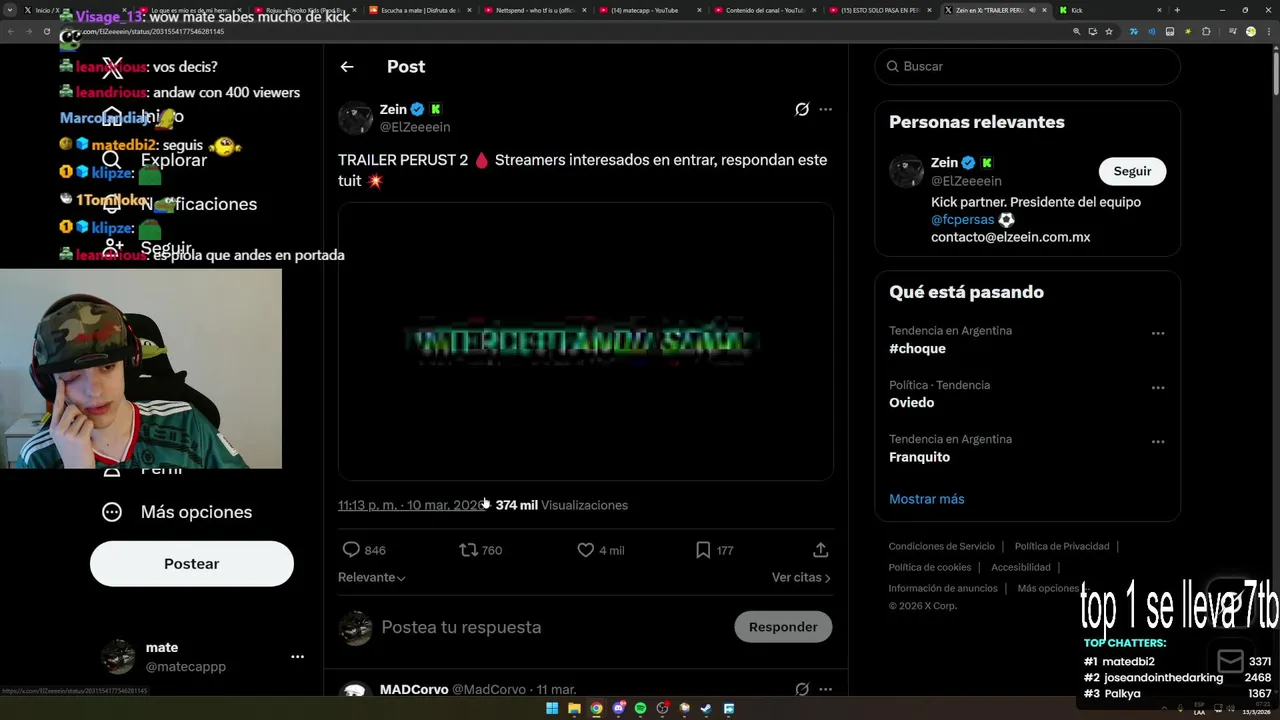Follow Zein with Seguir button

point(1132,171)
